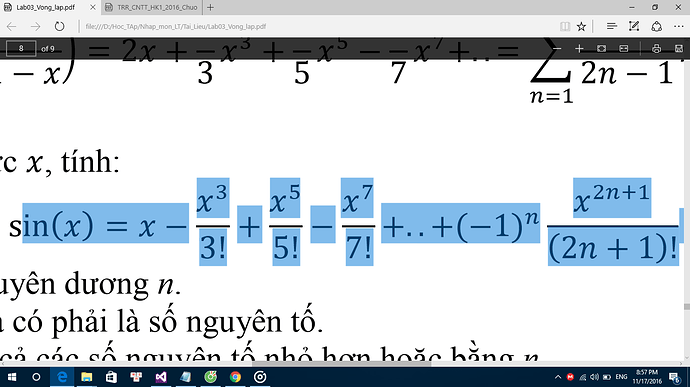The height and width of the screenshot is (387, 690).
Task: Open the Hub panel in Edge
Action: point(611,26)
